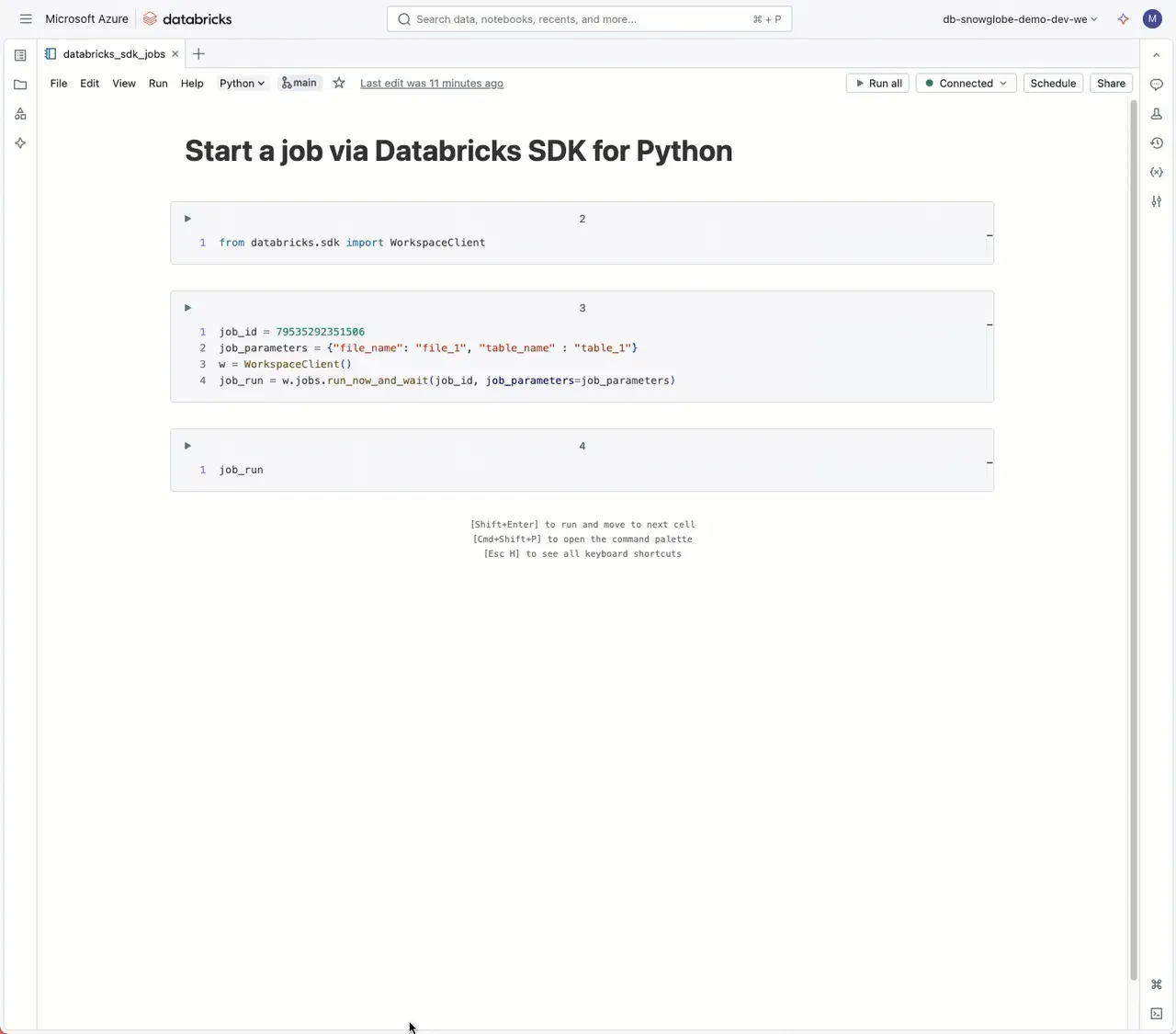Open the Connected compute dropdown
Viewport: 1176px width, 1034px height.
point(966,83)
